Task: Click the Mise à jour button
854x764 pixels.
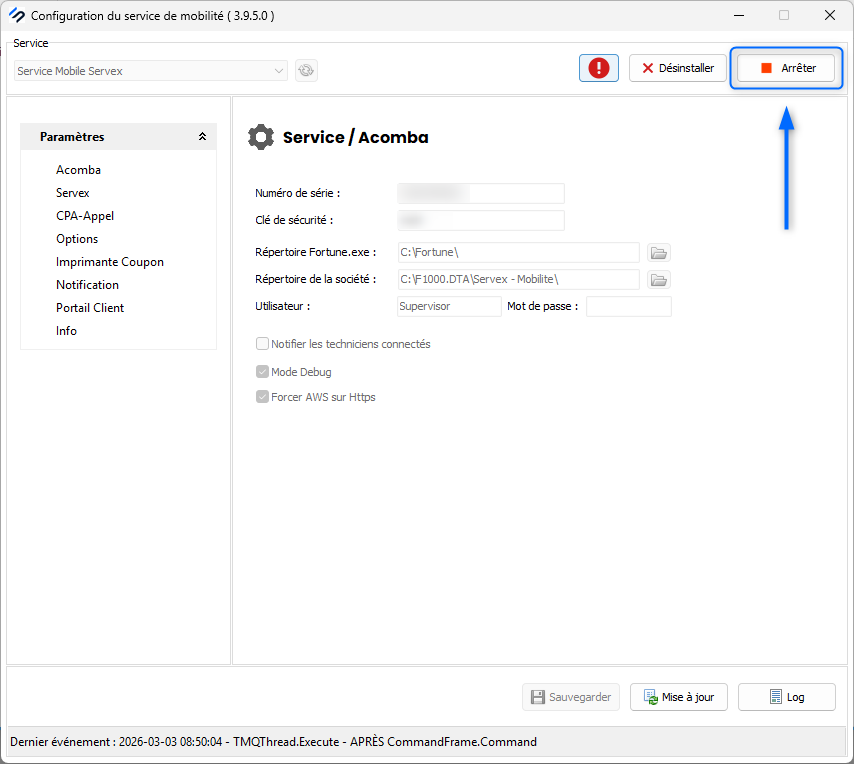Action: click(x=679, y=697)
